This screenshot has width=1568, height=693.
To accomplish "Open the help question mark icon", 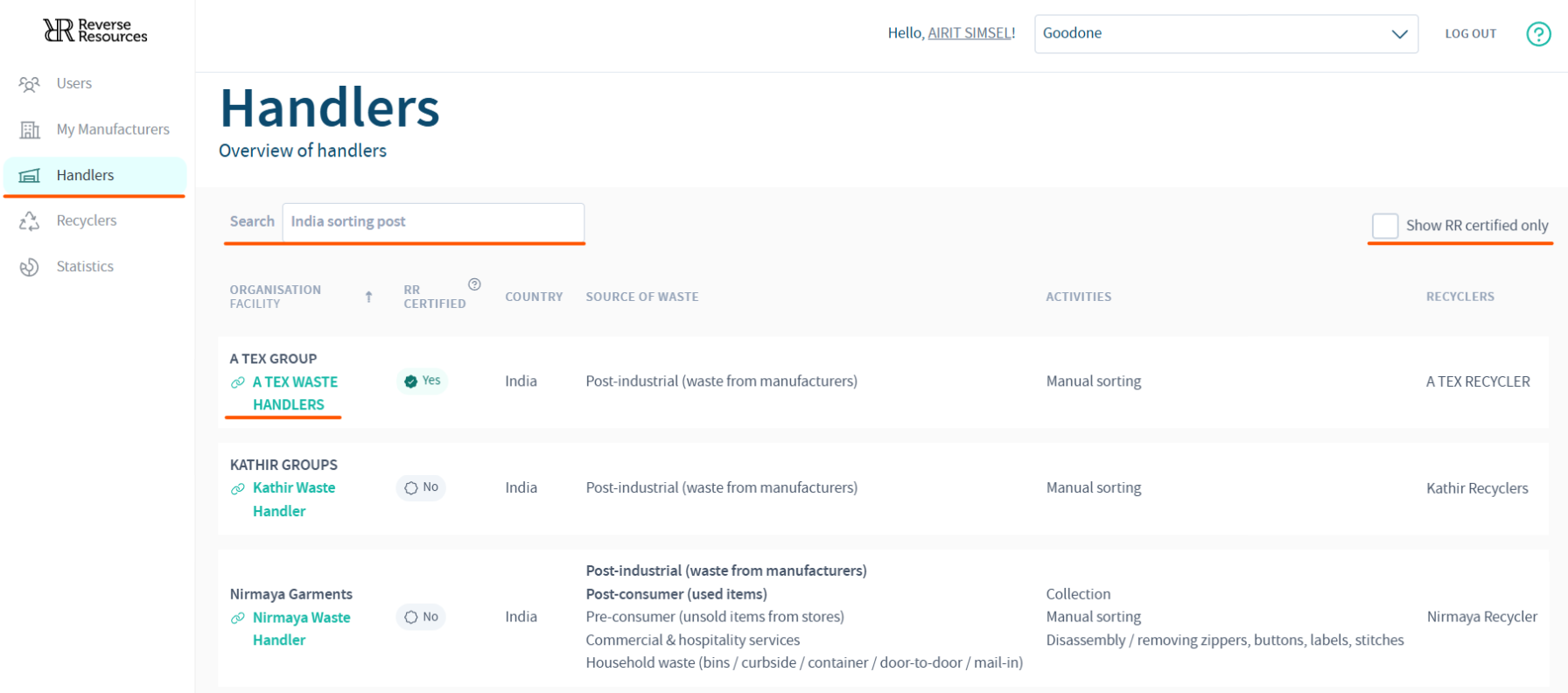I will pyautogui.click(x=1538, y=34).
